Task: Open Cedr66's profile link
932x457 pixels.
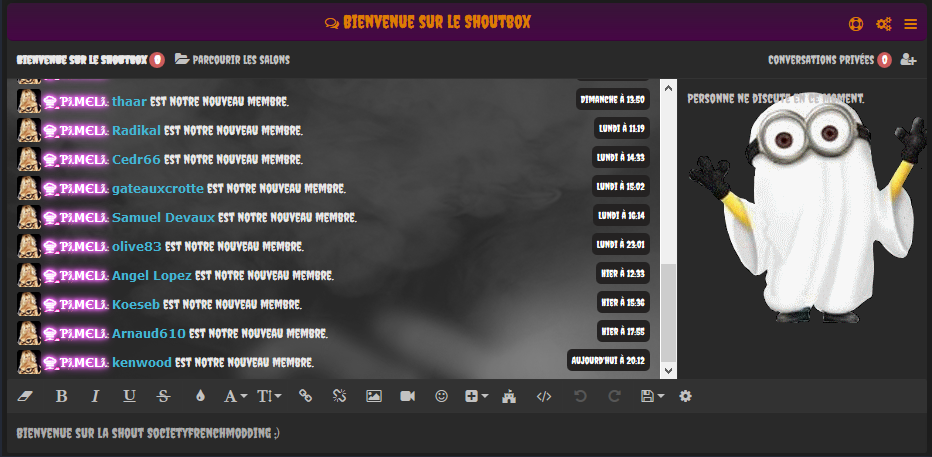Action: pos(136,160)
